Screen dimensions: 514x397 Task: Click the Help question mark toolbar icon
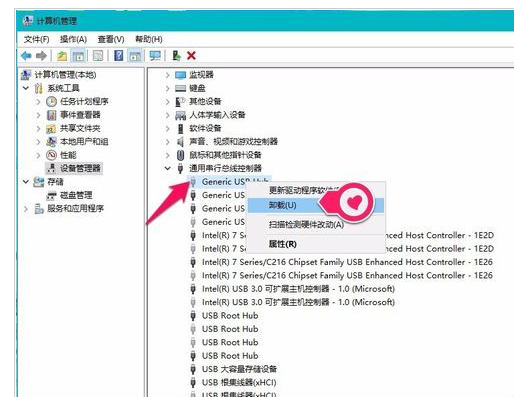(x=118, y=56)
